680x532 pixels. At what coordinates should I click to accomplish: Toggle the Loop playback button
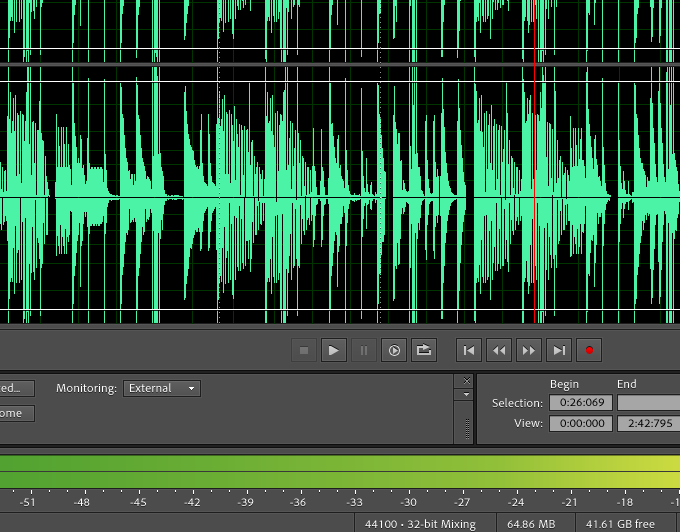point(424,350)
